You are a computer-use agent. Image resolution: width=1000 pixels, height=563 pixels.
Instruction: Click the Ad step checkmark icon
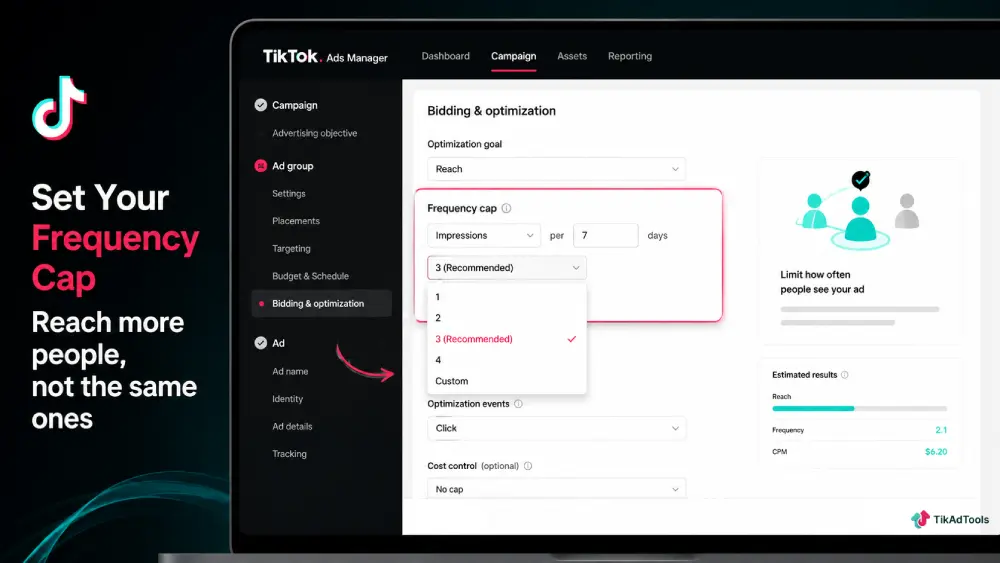click(x=260, y=343)
